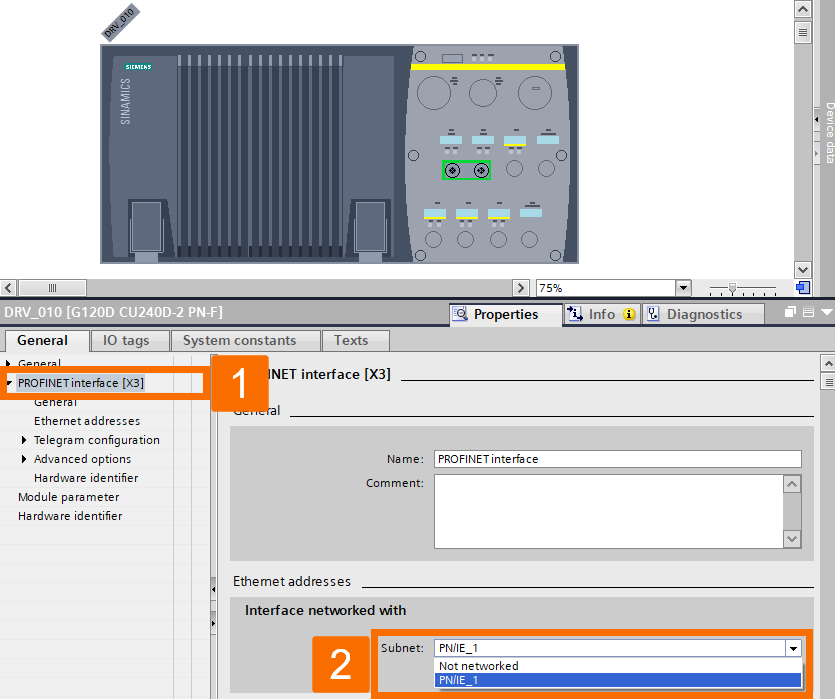Click the navigation tree collapse-left arrow
The image size is (835, 699).
(x=213, y=589)
